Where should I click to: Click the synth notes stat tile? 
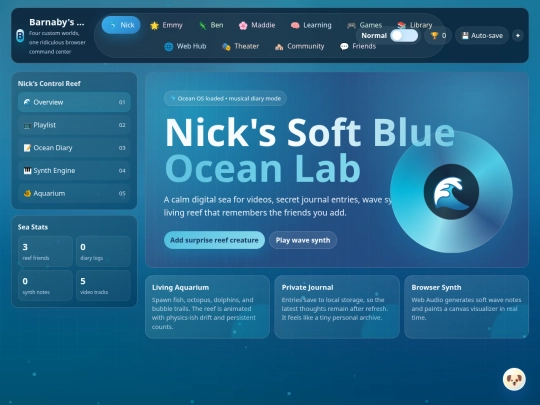point(45,285)
